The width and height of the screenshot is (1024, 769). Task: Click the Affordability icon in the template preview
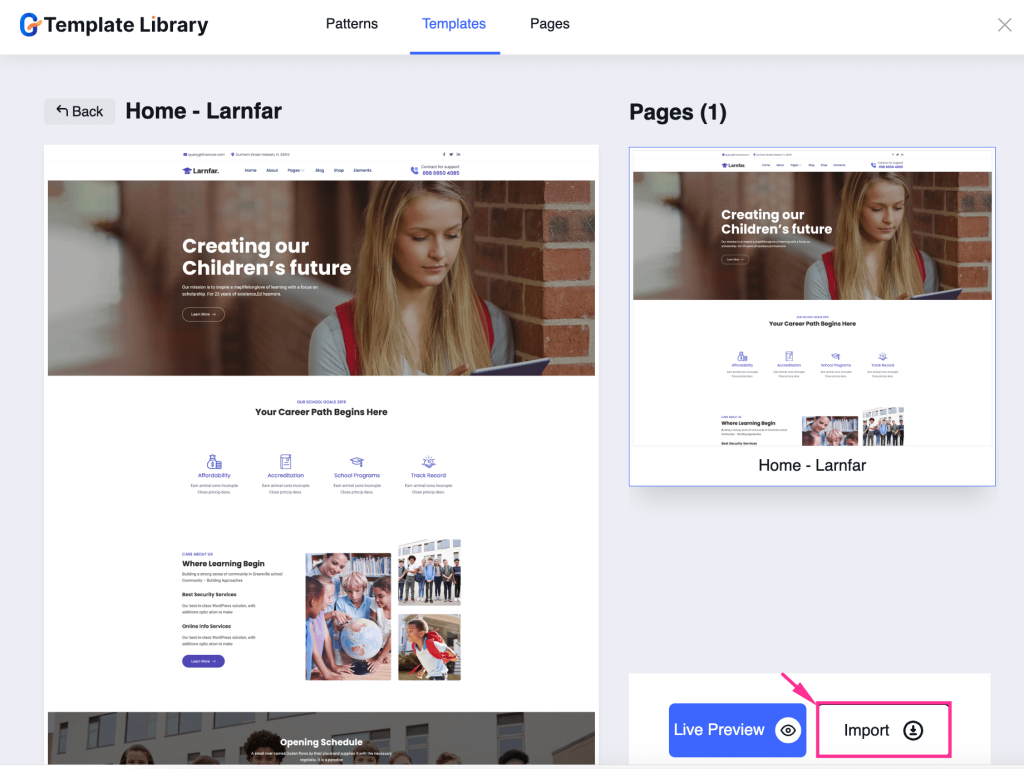213,460
